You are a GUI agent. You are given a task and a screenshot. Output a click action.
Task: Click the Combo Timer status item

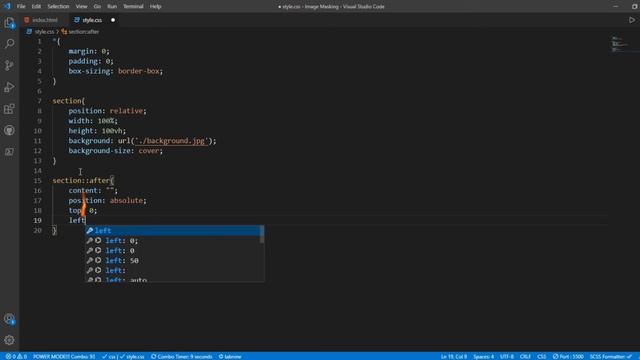(x=182, y=356)
